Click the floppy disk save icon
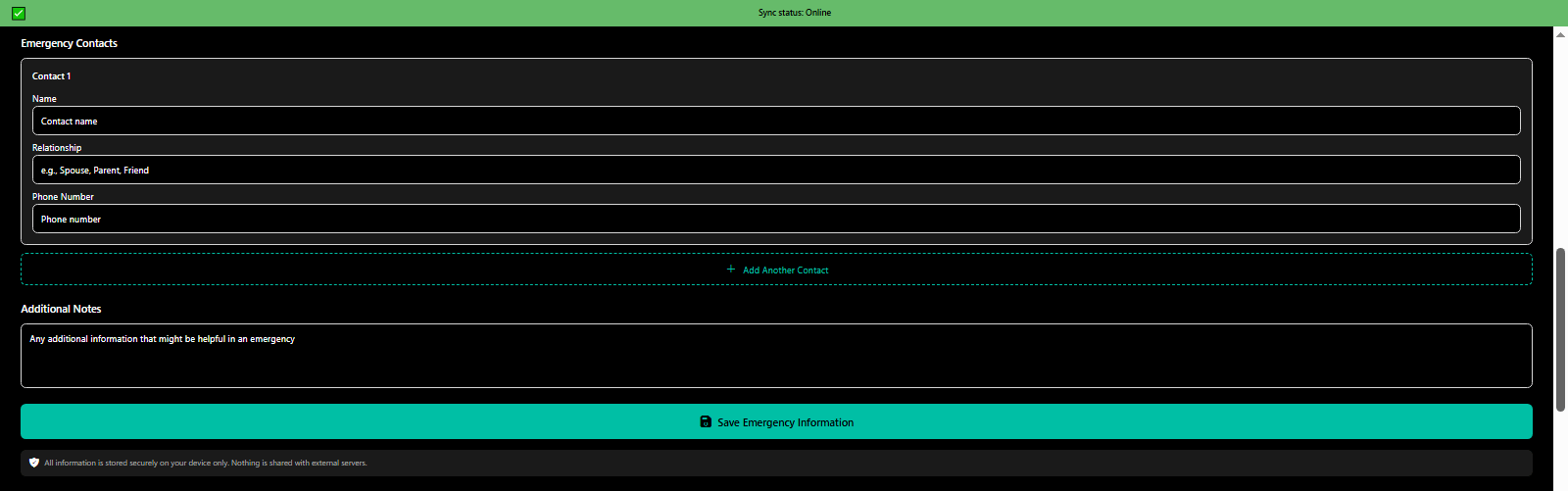 point(706,422)
